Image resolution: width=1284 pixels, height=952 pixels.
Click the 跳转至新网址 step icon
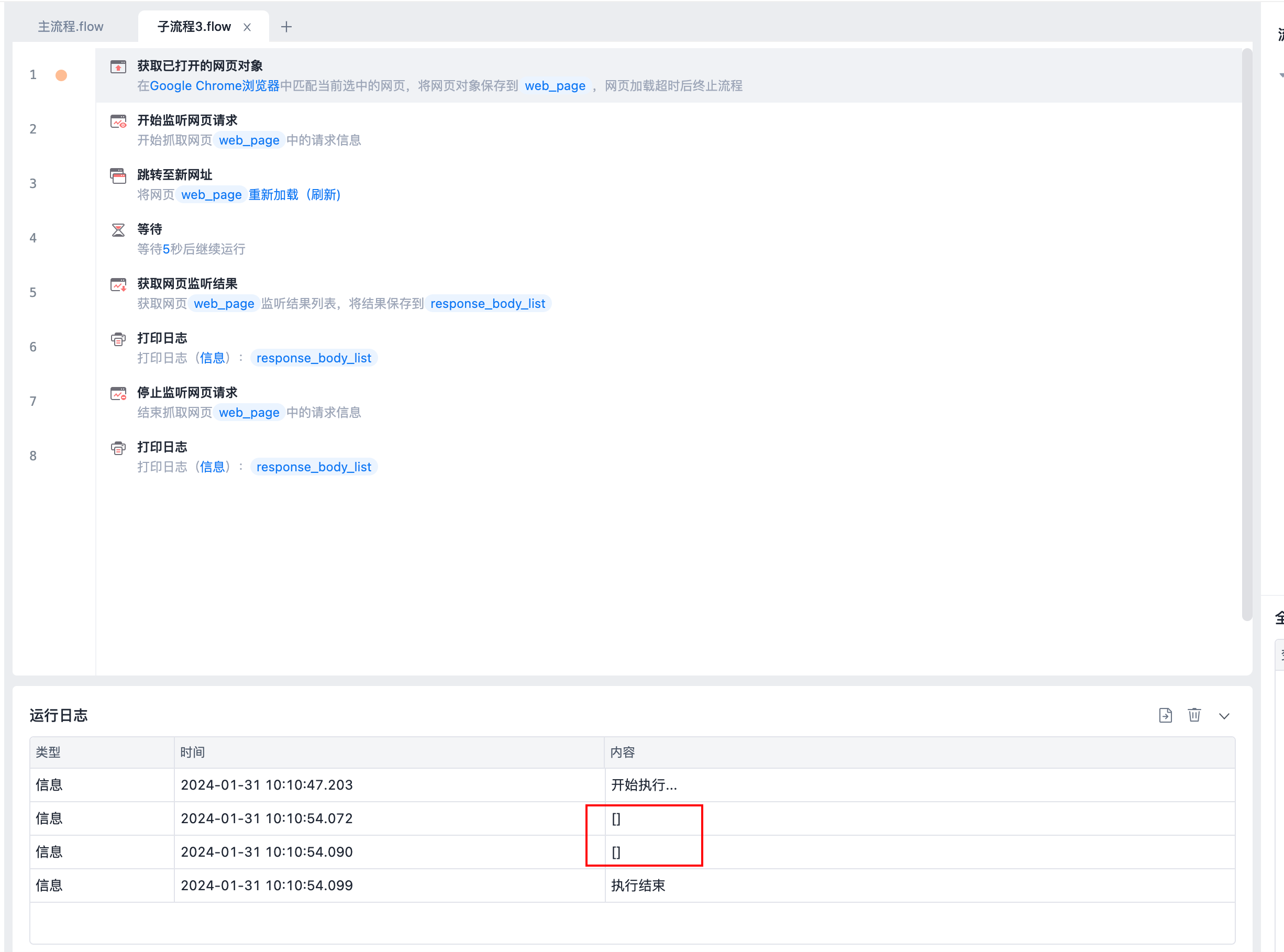[x=118, y=176]
